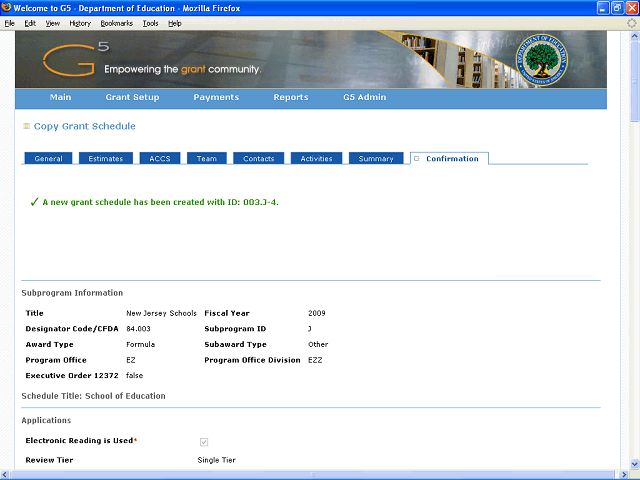Click the Department of Education seal logo
This screenshot has width=640, height=480.
point(542,60)
